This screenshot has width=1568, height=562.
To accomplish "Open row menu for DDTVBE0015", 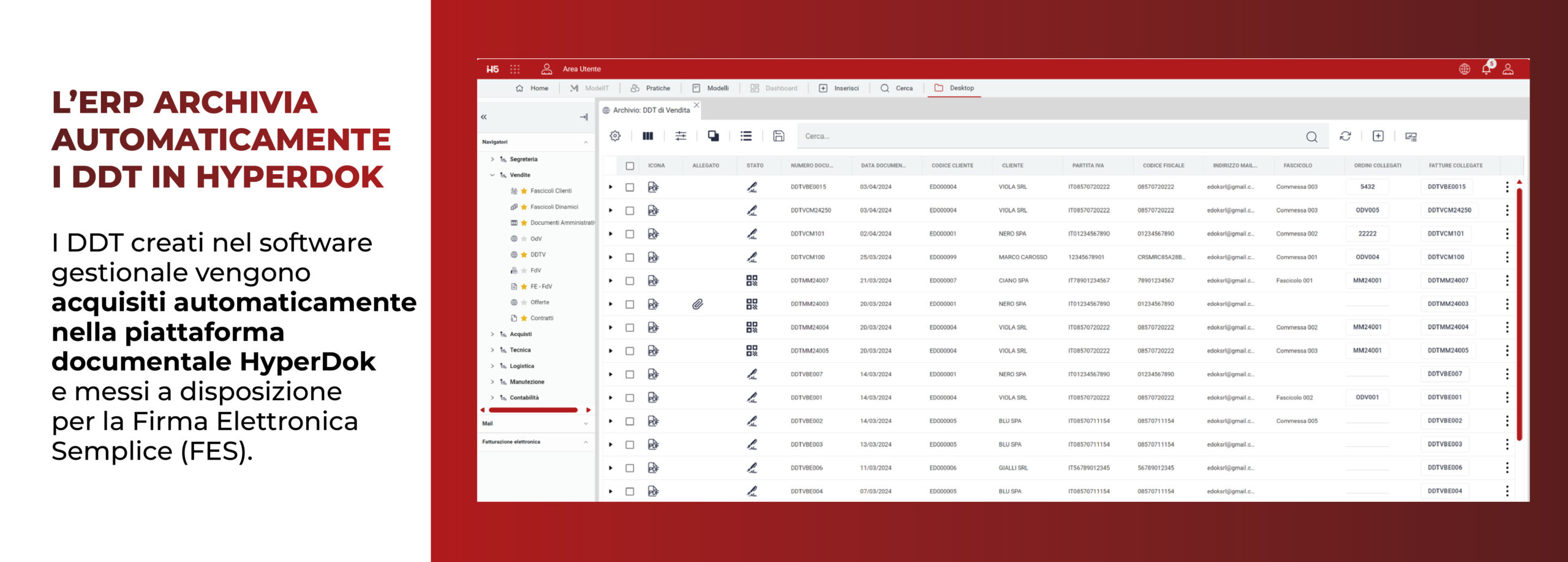I will point(1507,187).
